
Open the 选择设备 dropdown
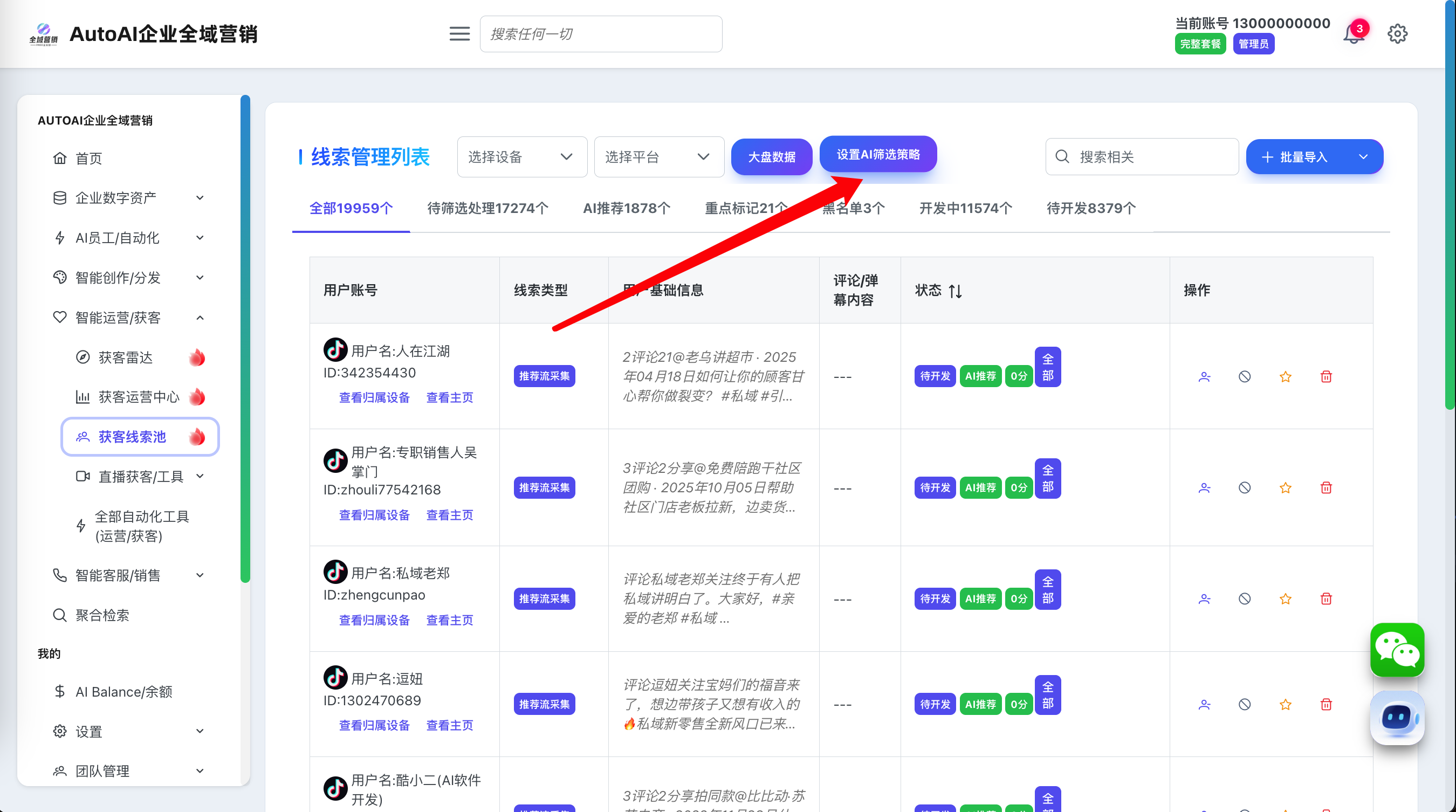[521, 156]
